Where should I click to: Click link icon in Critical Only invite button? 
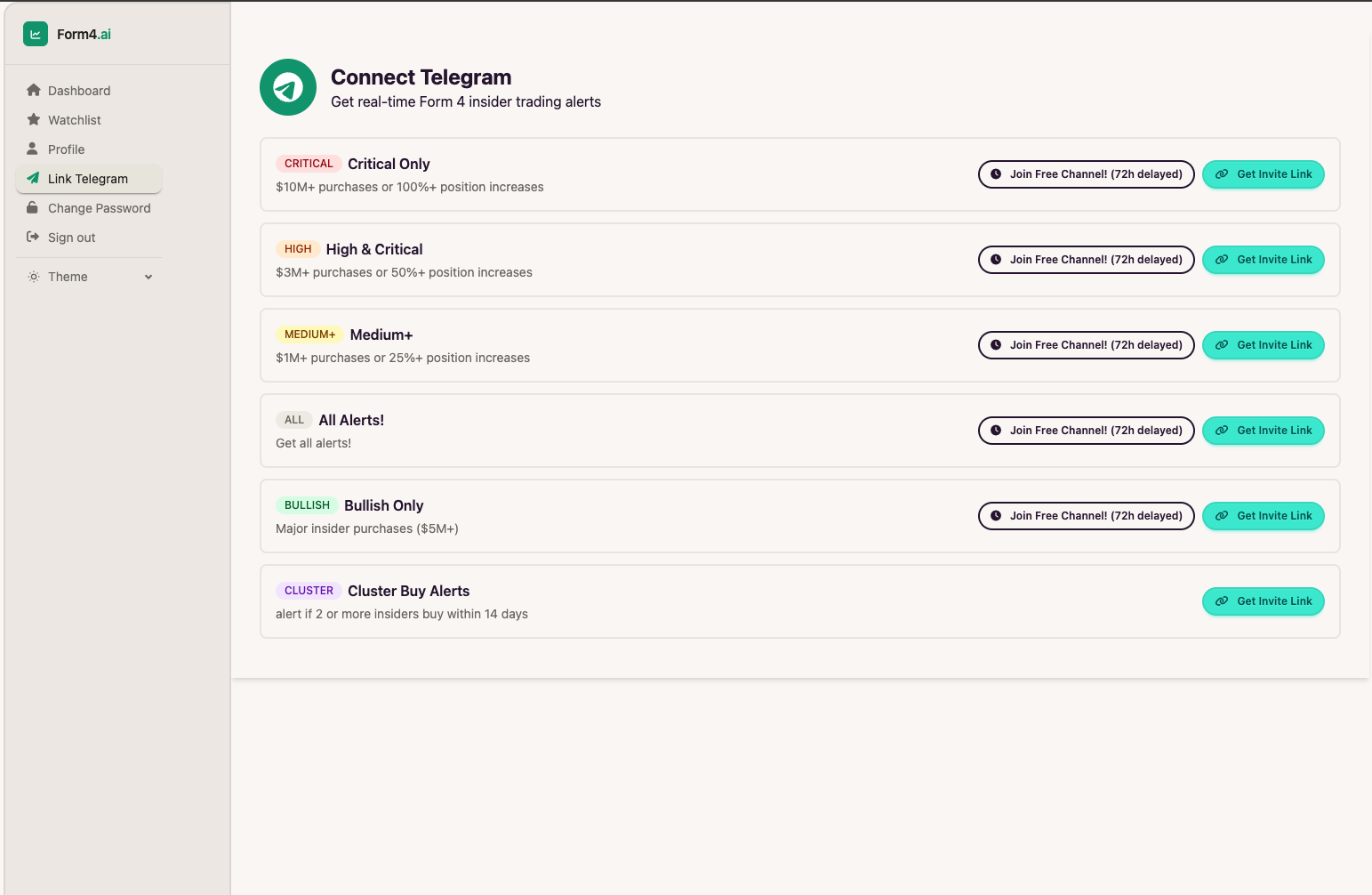(x=1222, y=174)
